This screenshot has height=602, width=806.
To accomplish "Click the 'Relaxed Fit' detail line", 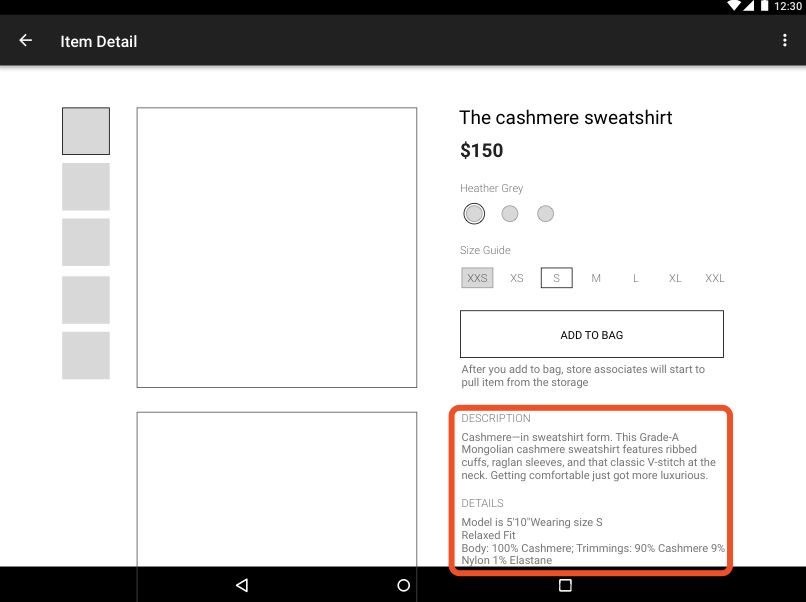I will (x=488, y=535).
